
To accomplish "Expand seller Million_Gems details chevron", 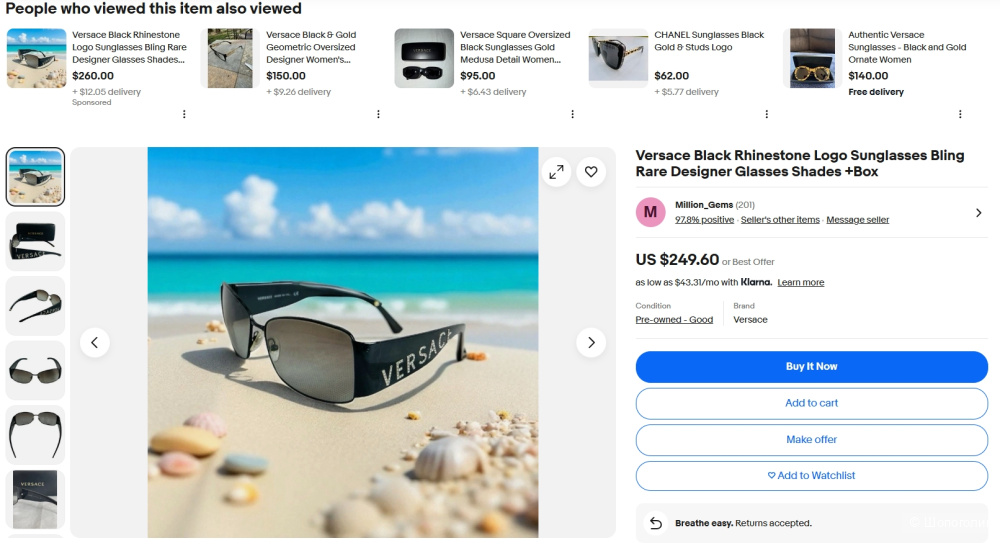I will pos(978,212).
